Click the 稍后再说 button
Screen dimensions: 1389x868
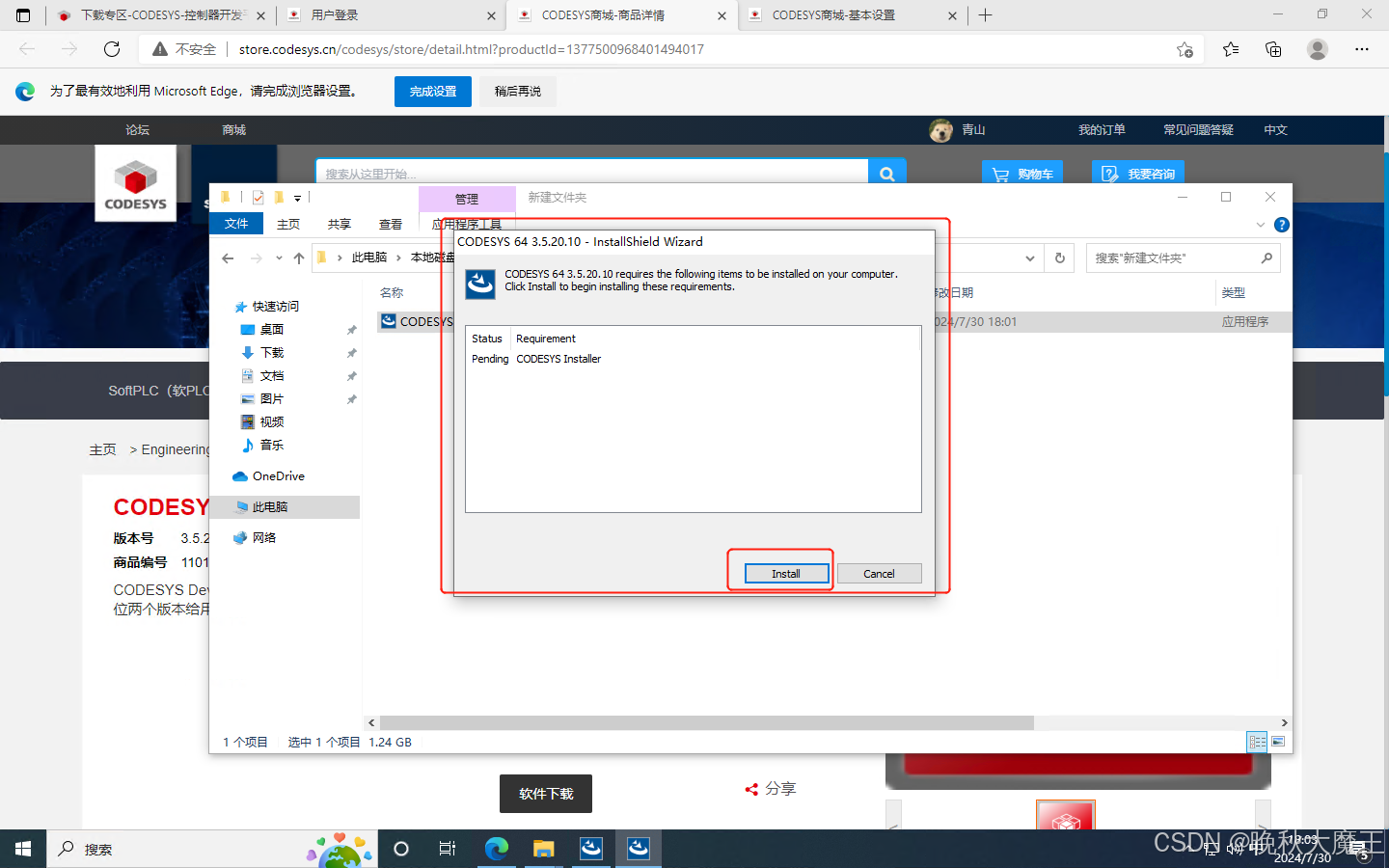click(518, 92)
